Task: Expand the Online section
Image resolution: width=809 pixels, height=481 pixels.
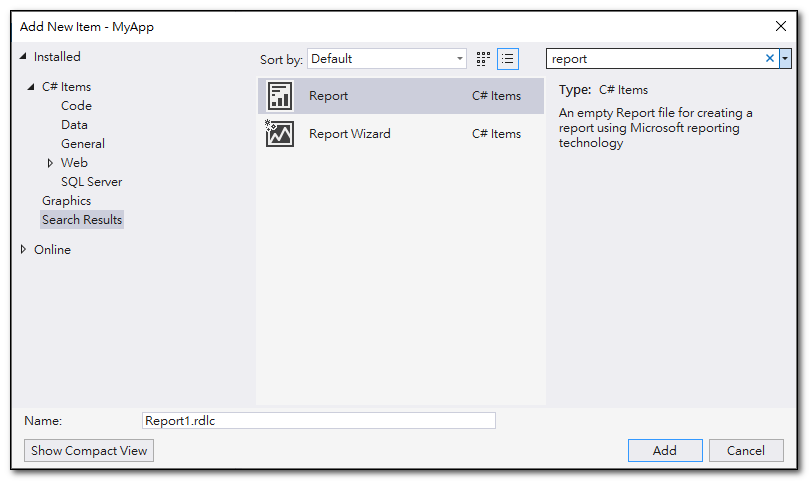Action: (24, 250)
